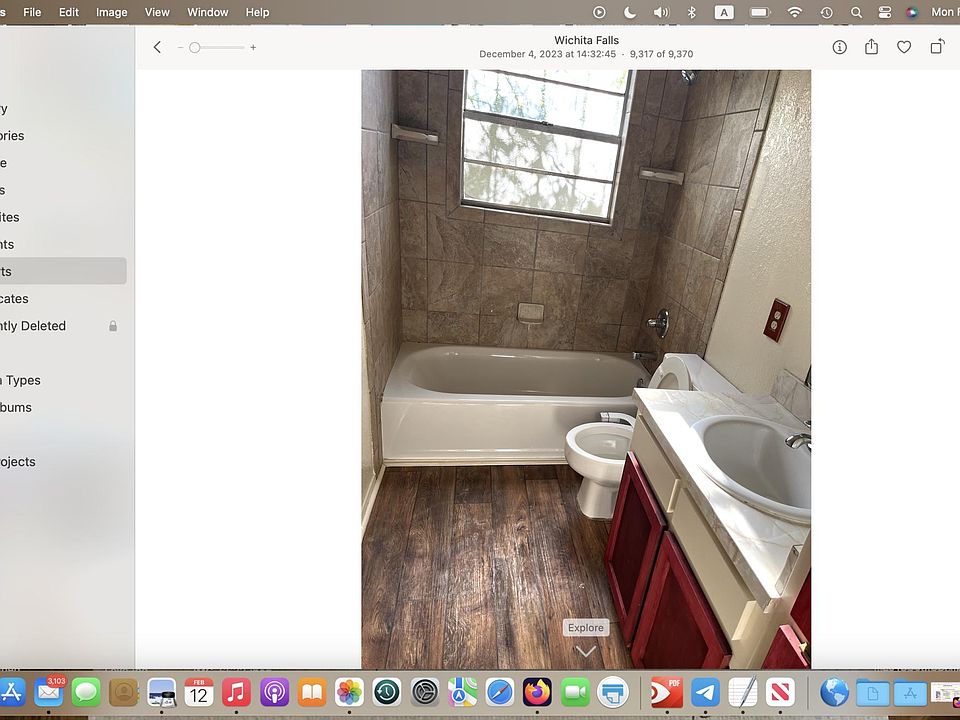Open the Applications folder stack in Dock
Image resolution: width=960 pixels, height=720 pixels.
click(910, 693)
